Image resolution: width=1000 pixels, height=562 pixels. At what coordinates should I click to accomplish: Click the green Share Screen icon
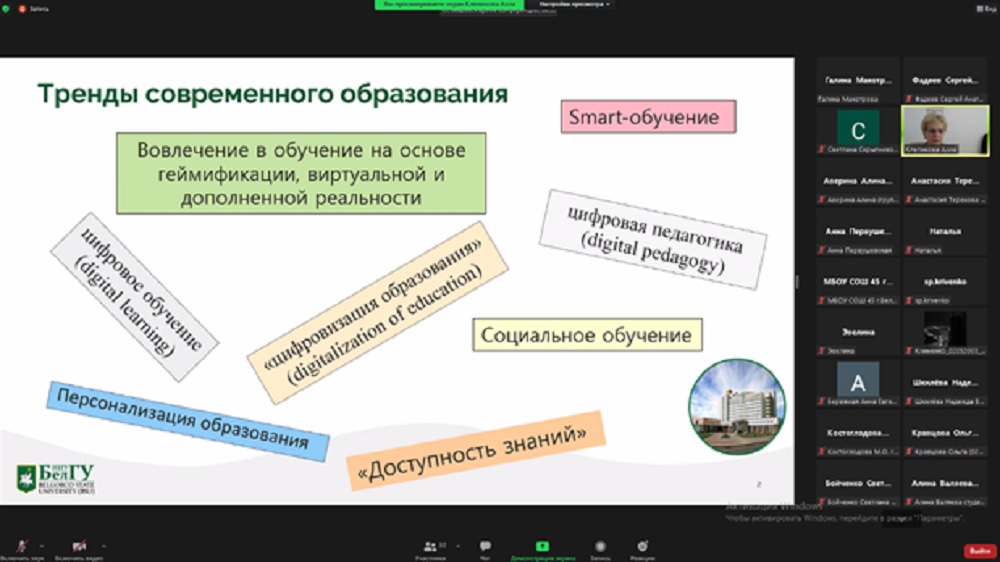pos(542,546)
